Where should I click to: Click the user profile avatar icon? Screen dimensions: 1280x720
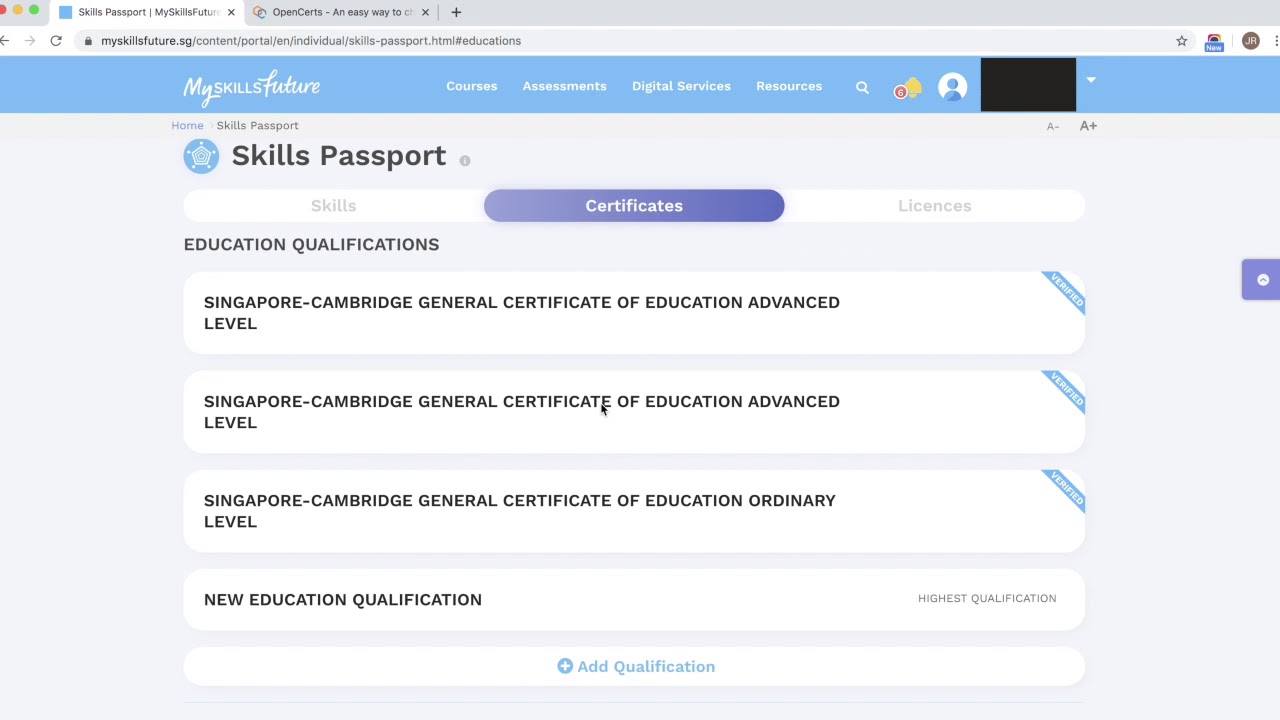tap(952, 87)
